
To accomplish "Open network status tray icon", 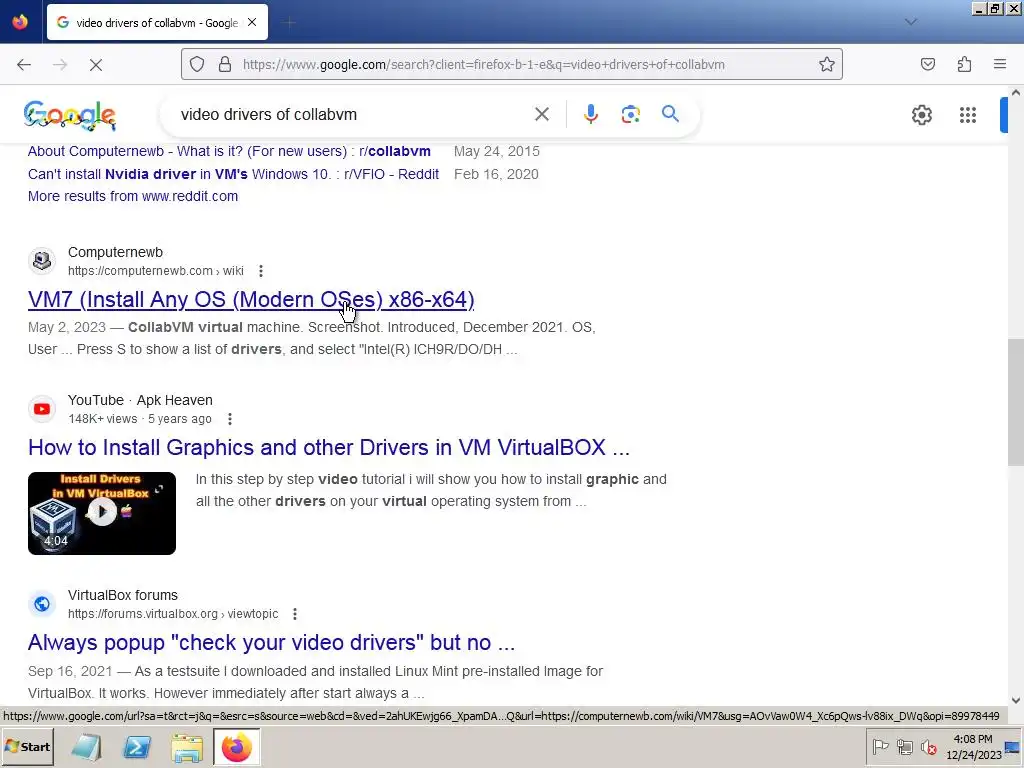I will coord(904,746).
